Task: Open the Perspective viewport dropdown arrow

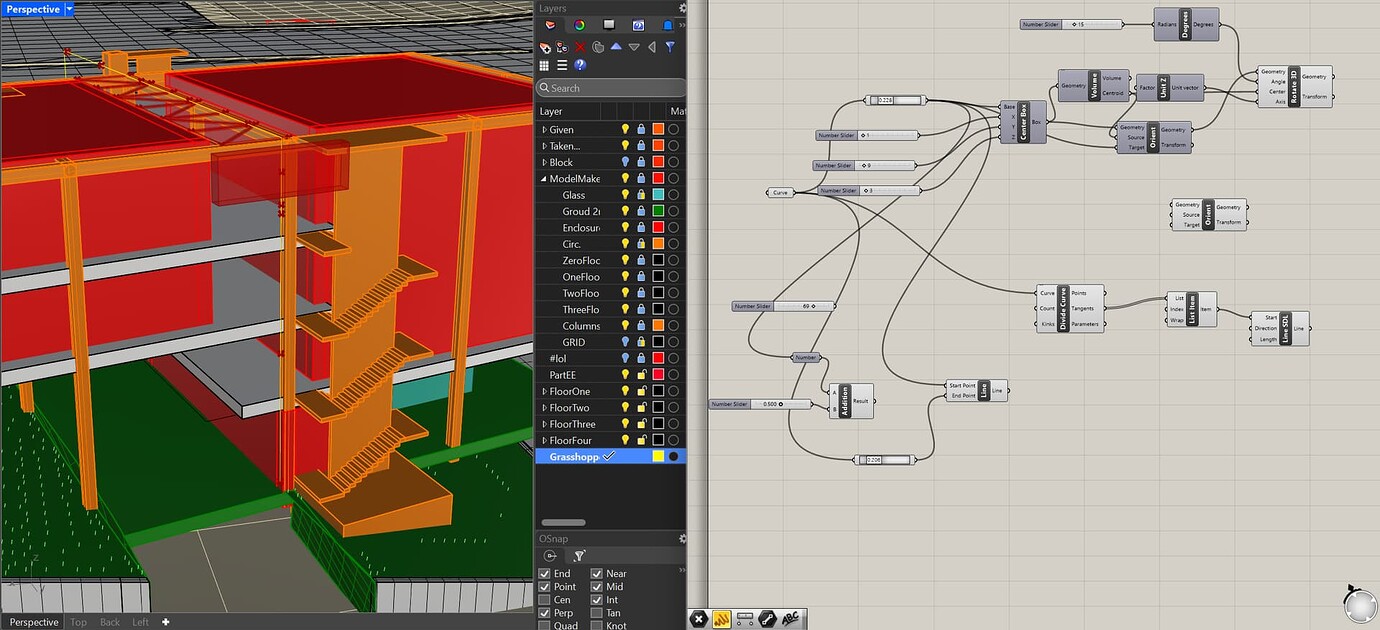Action: tap(69, 9)
